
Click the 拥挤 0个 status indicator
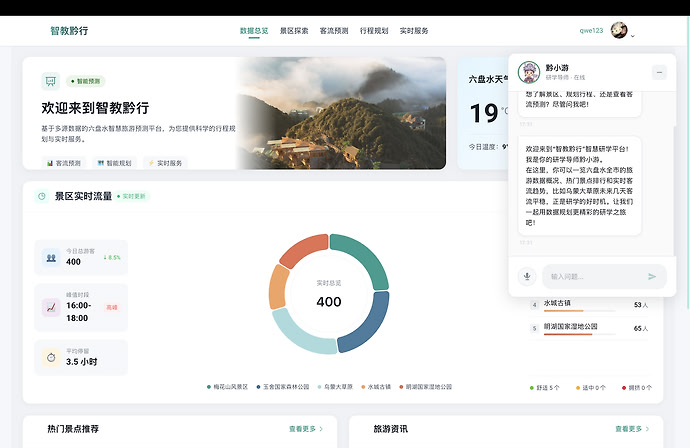coord(637,388)
